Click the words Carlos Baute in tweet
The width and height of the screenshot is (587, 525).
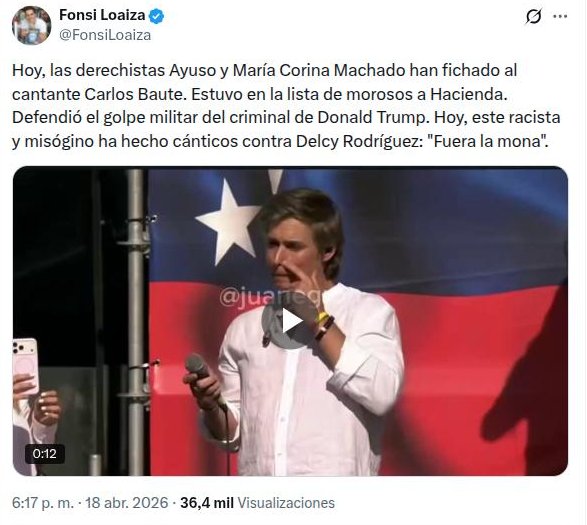(135, 94)
